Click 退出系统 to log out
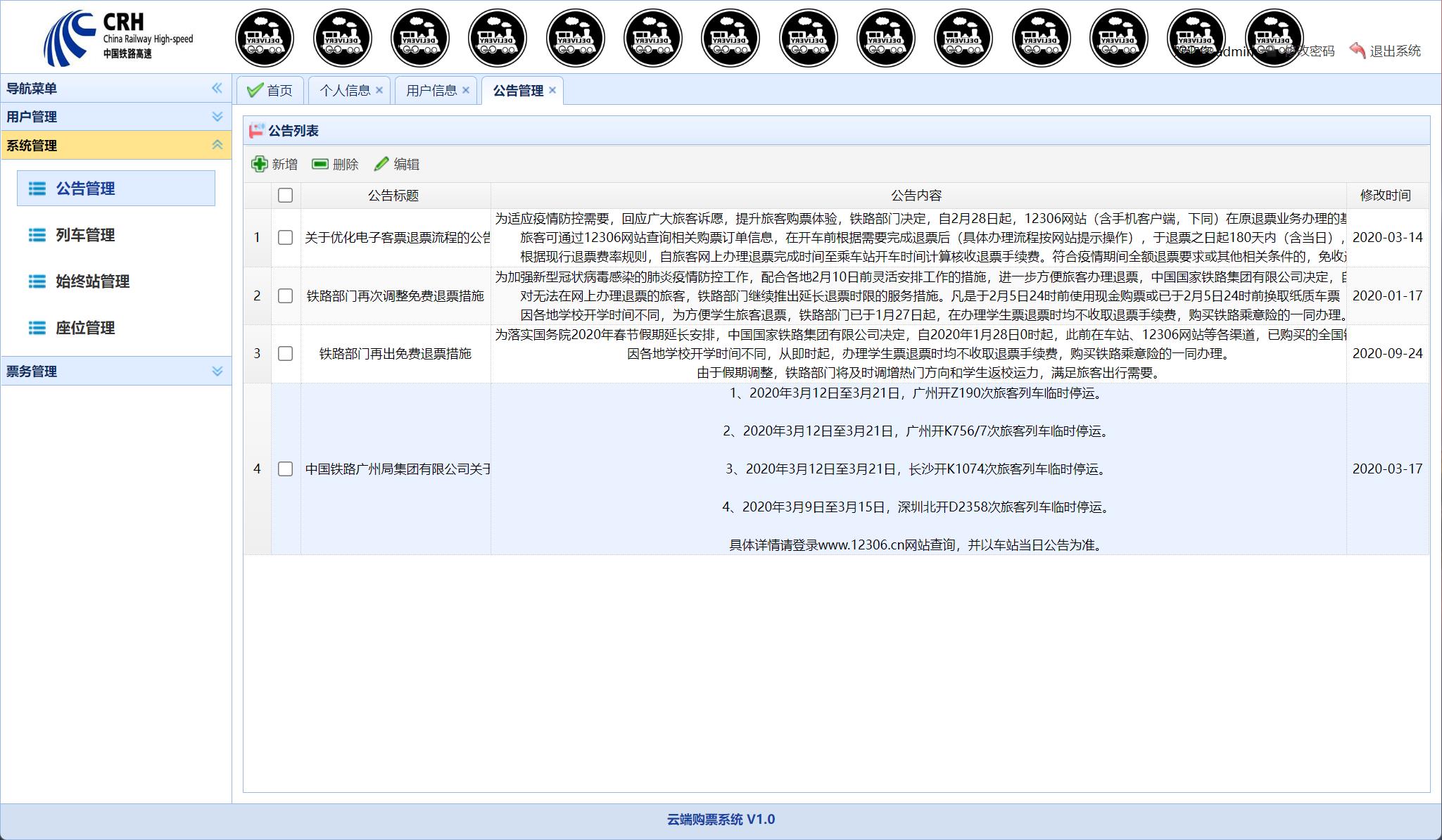This screenshot has height=840, width=1442. click(x=1393, y=51)
